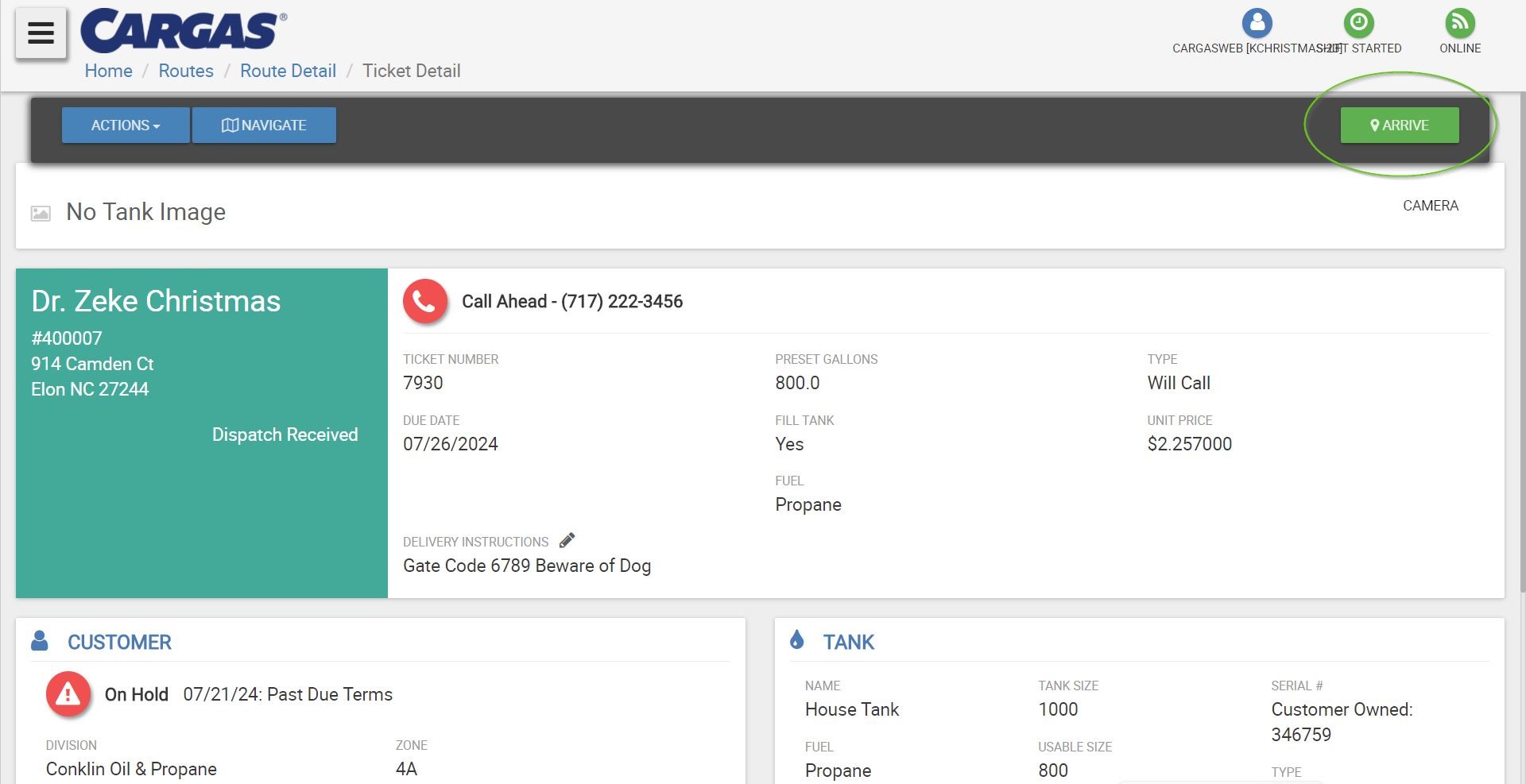Open the Actions dropdown
Viewport: 1526px width, 784px height.
pyautogui.click(x=126, y=126)
